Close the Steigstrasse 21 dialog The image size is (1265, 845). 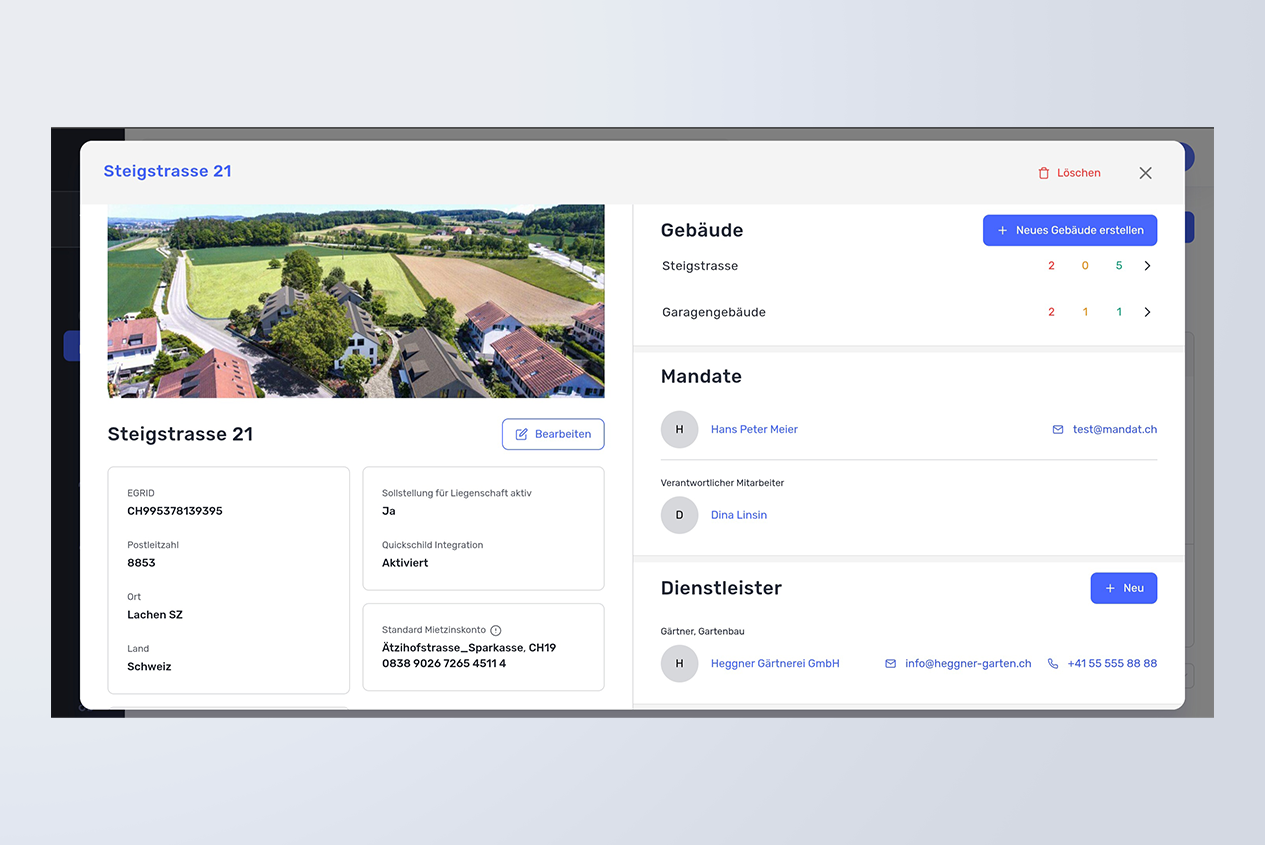pos(1145,173)
